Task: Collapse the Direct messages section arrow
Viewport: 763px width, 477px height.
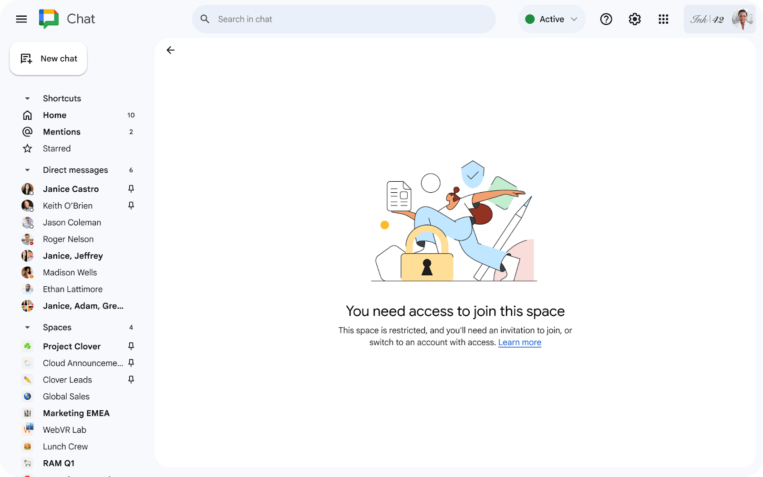Action: point(27,170)
